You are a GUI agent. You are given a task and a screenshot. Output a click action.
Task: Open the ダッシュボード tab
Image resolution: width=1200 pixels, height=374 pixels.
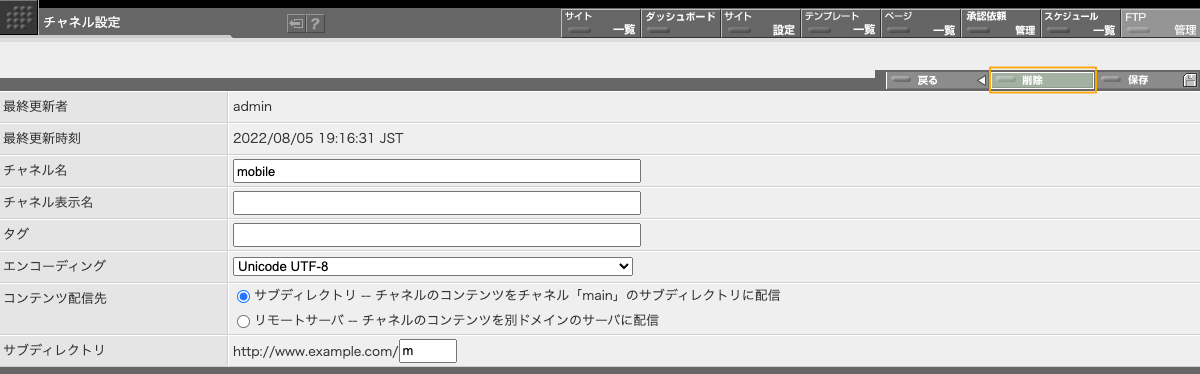[680, 23]
